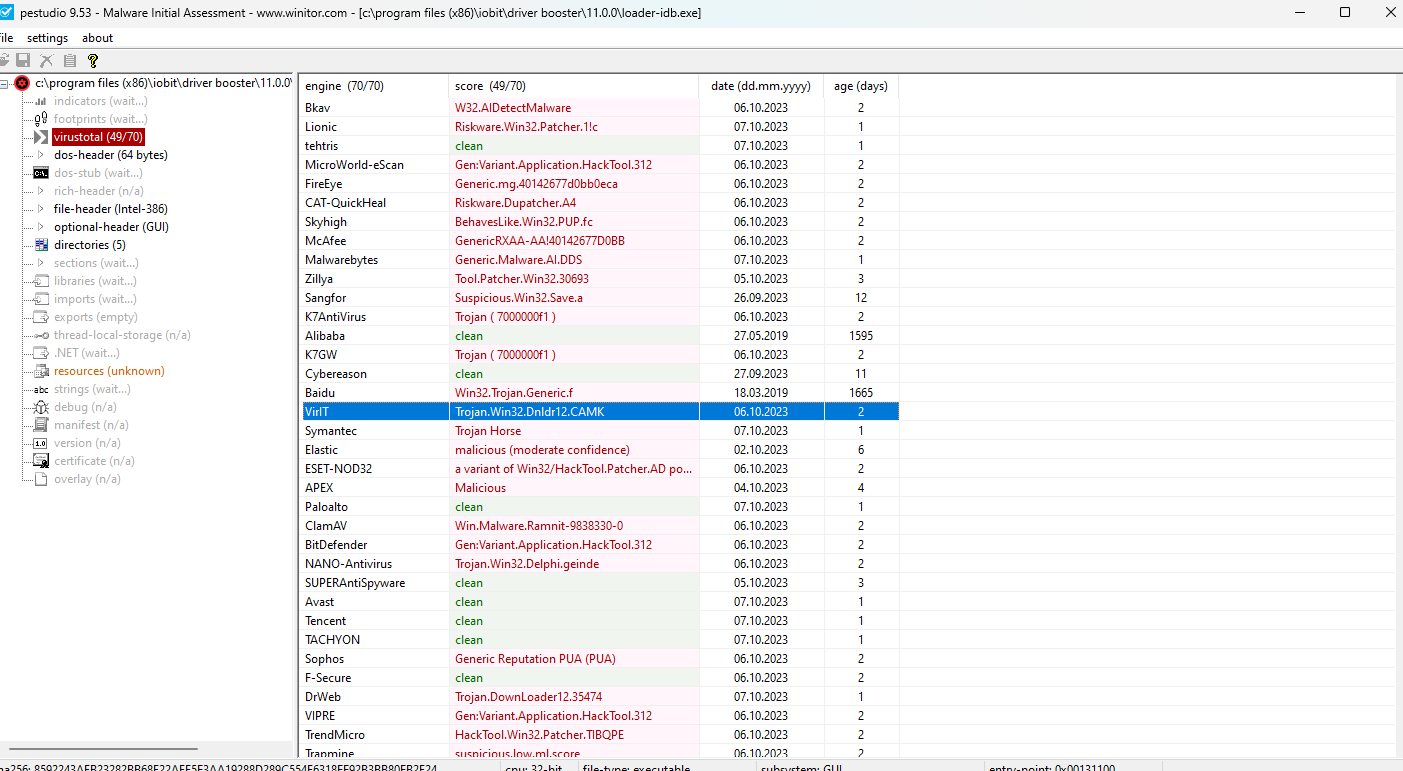Select the libraries icon in tree

pos(41,281)
